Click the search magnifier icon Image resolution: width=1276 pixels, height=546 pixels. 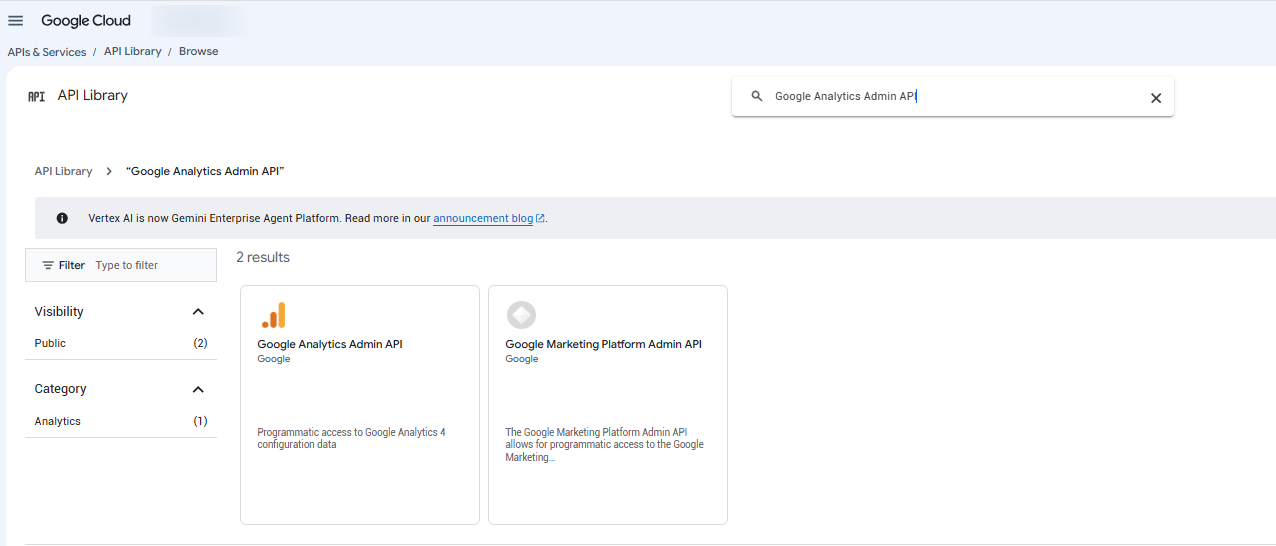coord(757,97)
